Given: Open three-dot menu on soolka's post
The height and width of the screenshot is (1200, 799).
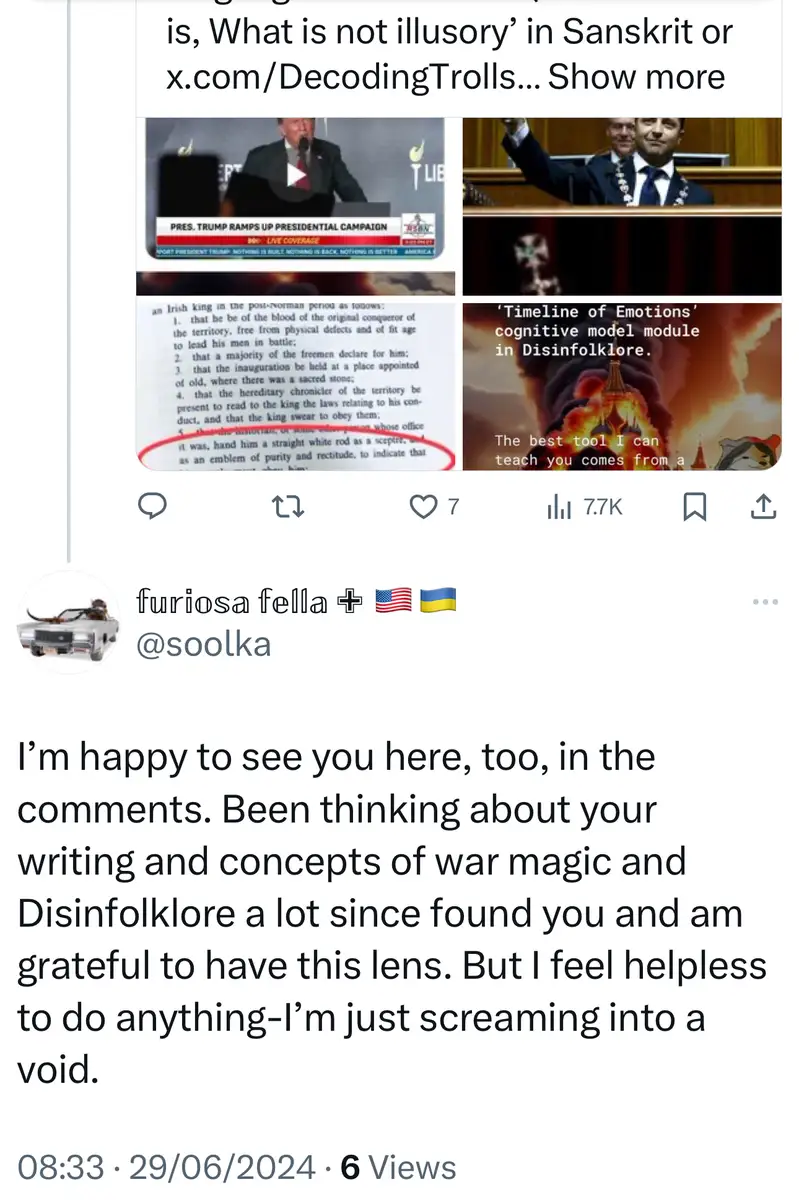Looking at the screenshot, I should [x=764, y=602].
